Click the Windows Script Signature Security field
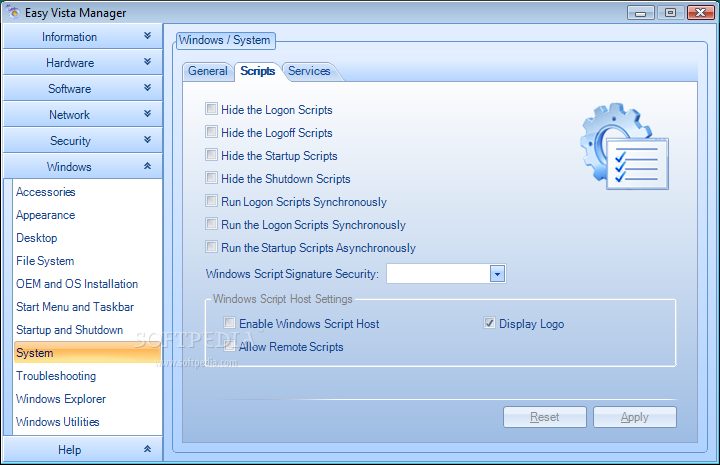 [x=446, y=274]
